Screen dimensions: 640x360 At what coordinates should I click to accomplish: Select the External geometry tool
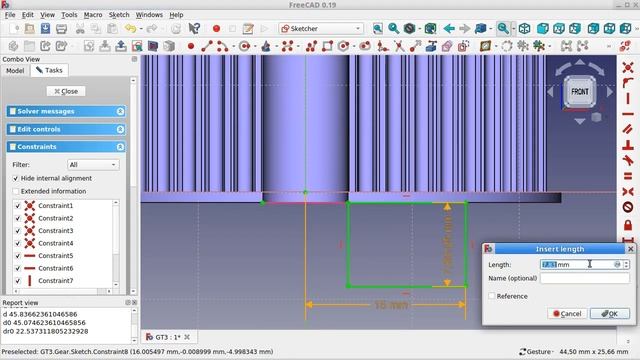click(x=431, y=46)
